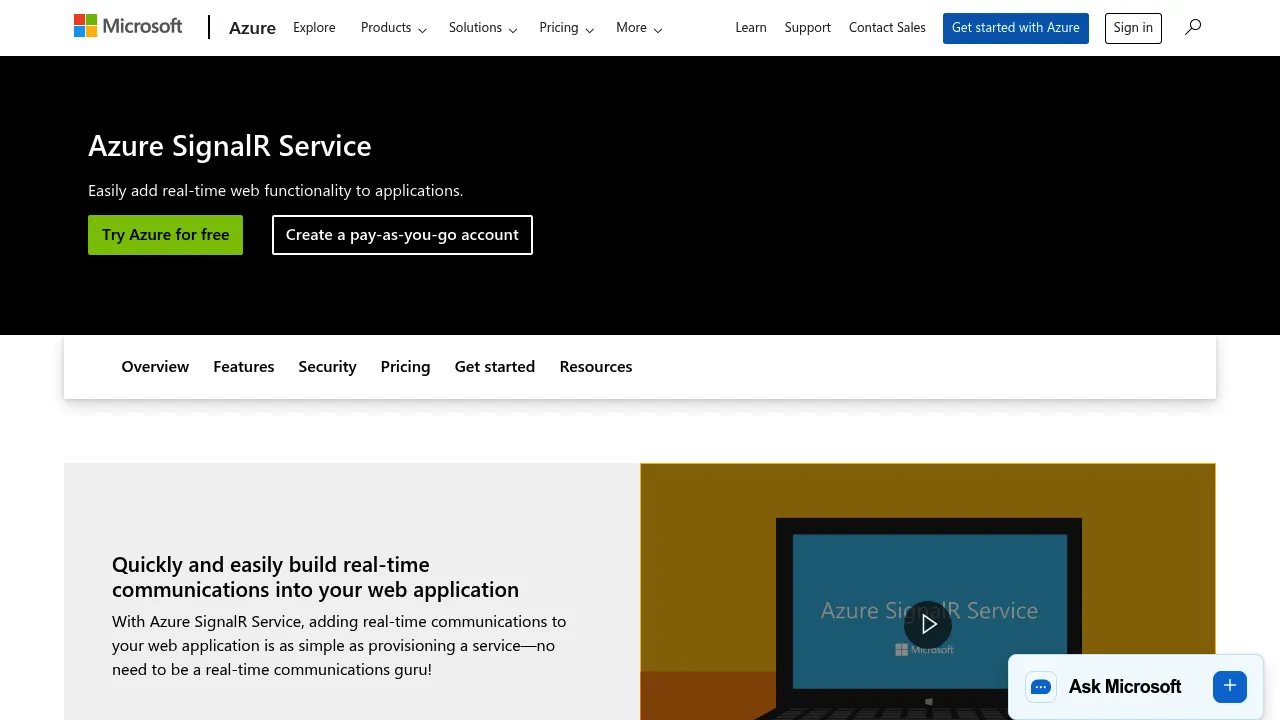This screenshot has height=720, width=1280.
Task: Open the Azure home link
Action: point(252,28)
